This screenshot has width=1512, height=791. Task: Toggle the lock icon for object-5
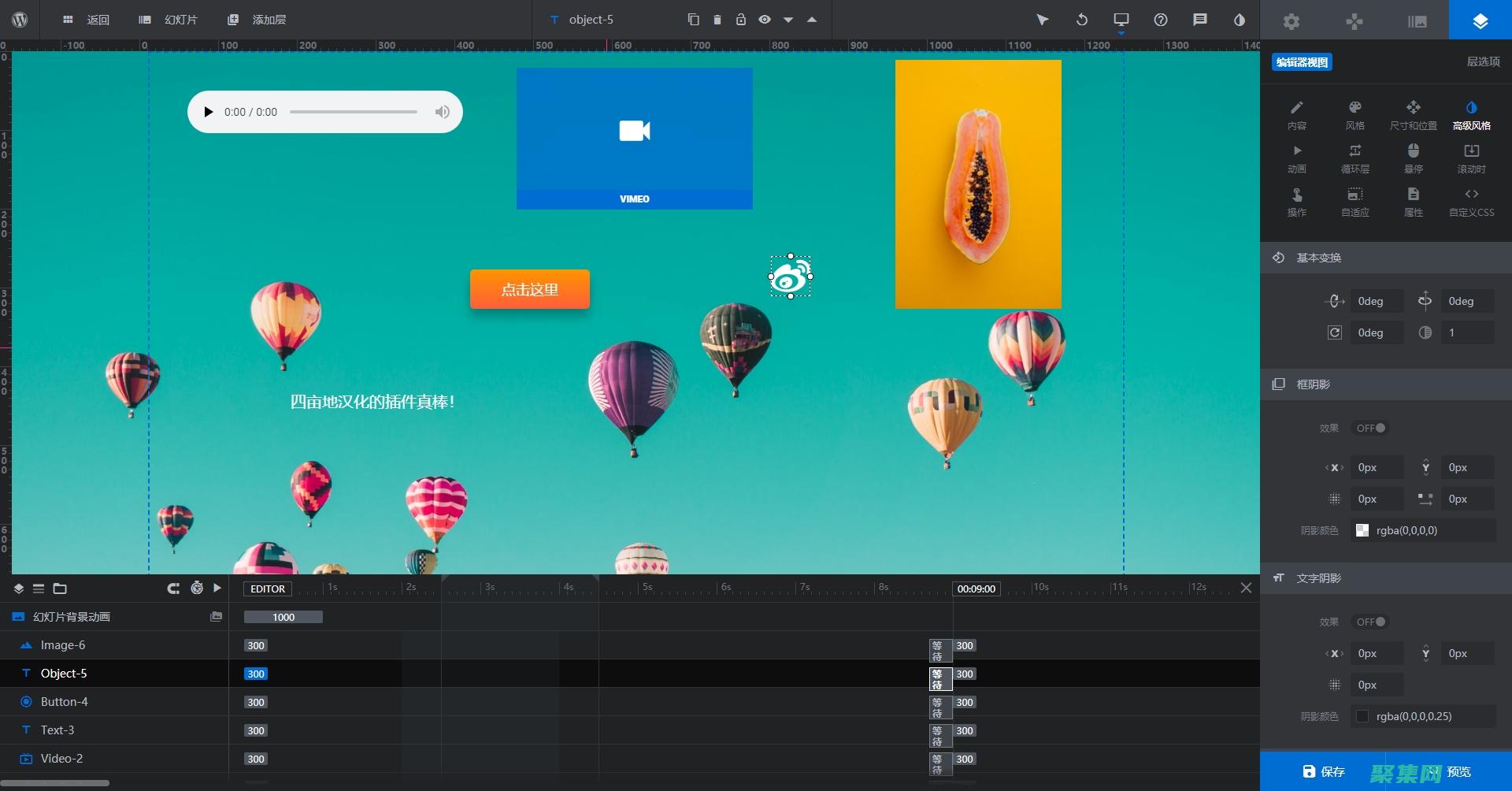click(x=741, y=20)
